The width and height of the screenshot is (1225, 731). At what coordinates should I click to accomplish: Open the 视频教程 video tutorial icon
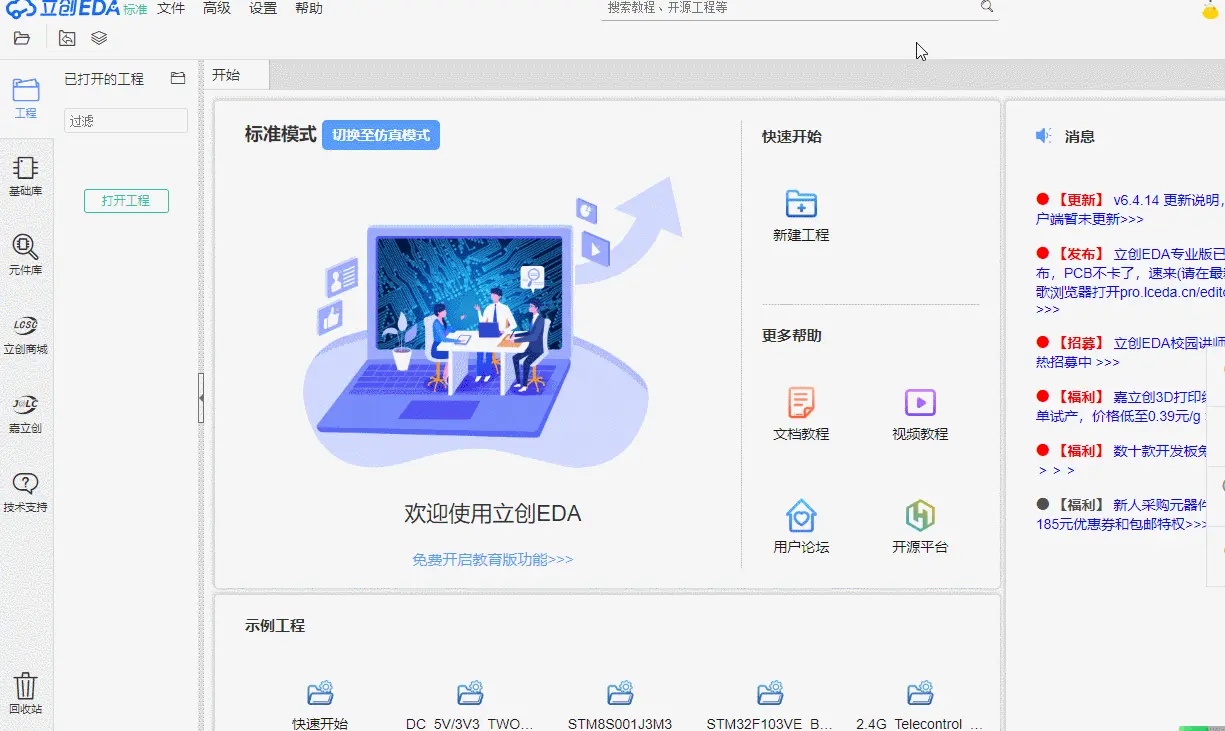click(x=920, y=402)
